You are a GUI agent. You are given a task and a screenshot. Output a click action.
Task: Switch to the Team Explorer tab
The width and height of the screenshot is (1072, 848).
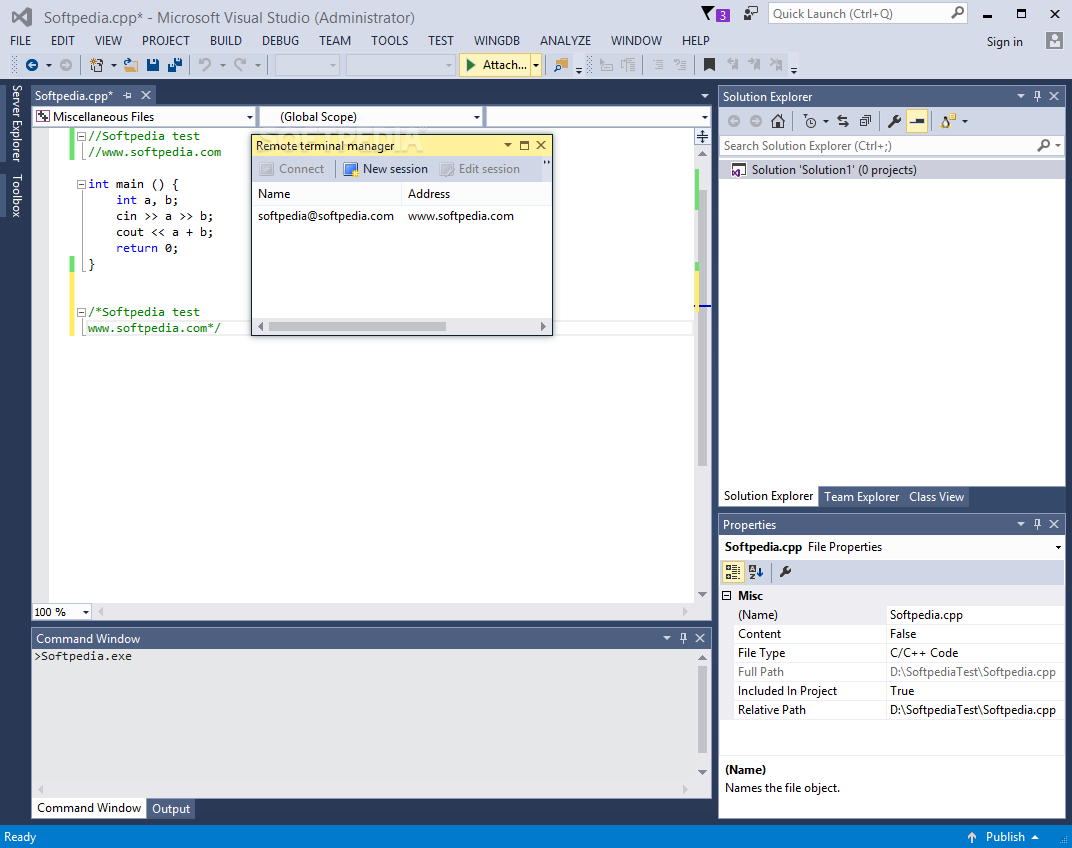pos(861,497)
